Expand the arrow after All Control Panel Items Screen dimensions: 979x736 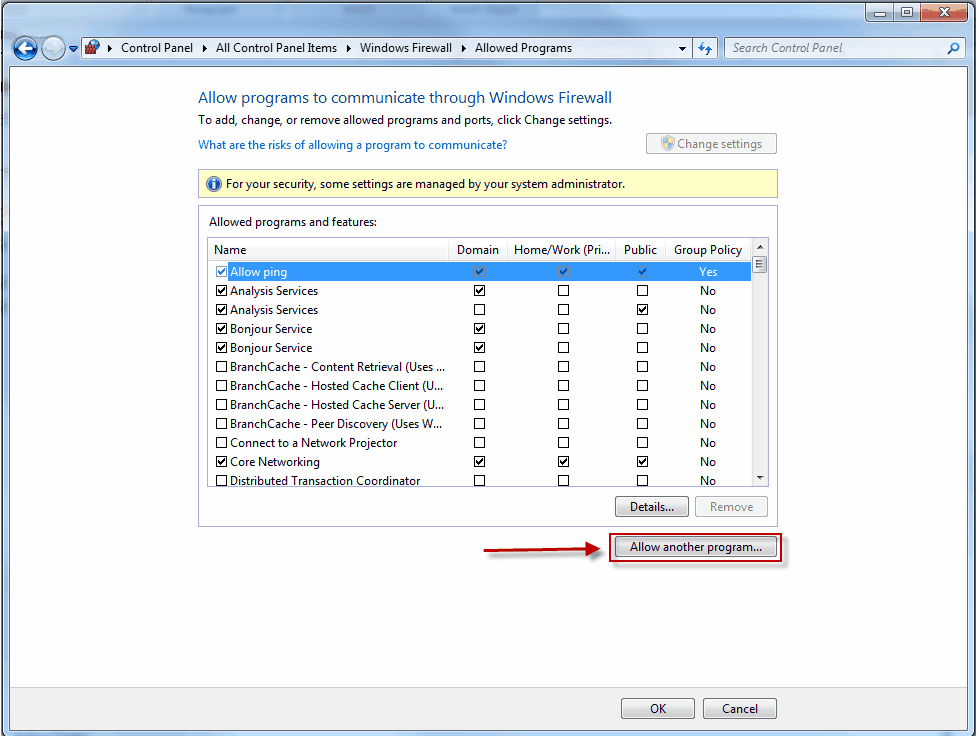(348, 48)
